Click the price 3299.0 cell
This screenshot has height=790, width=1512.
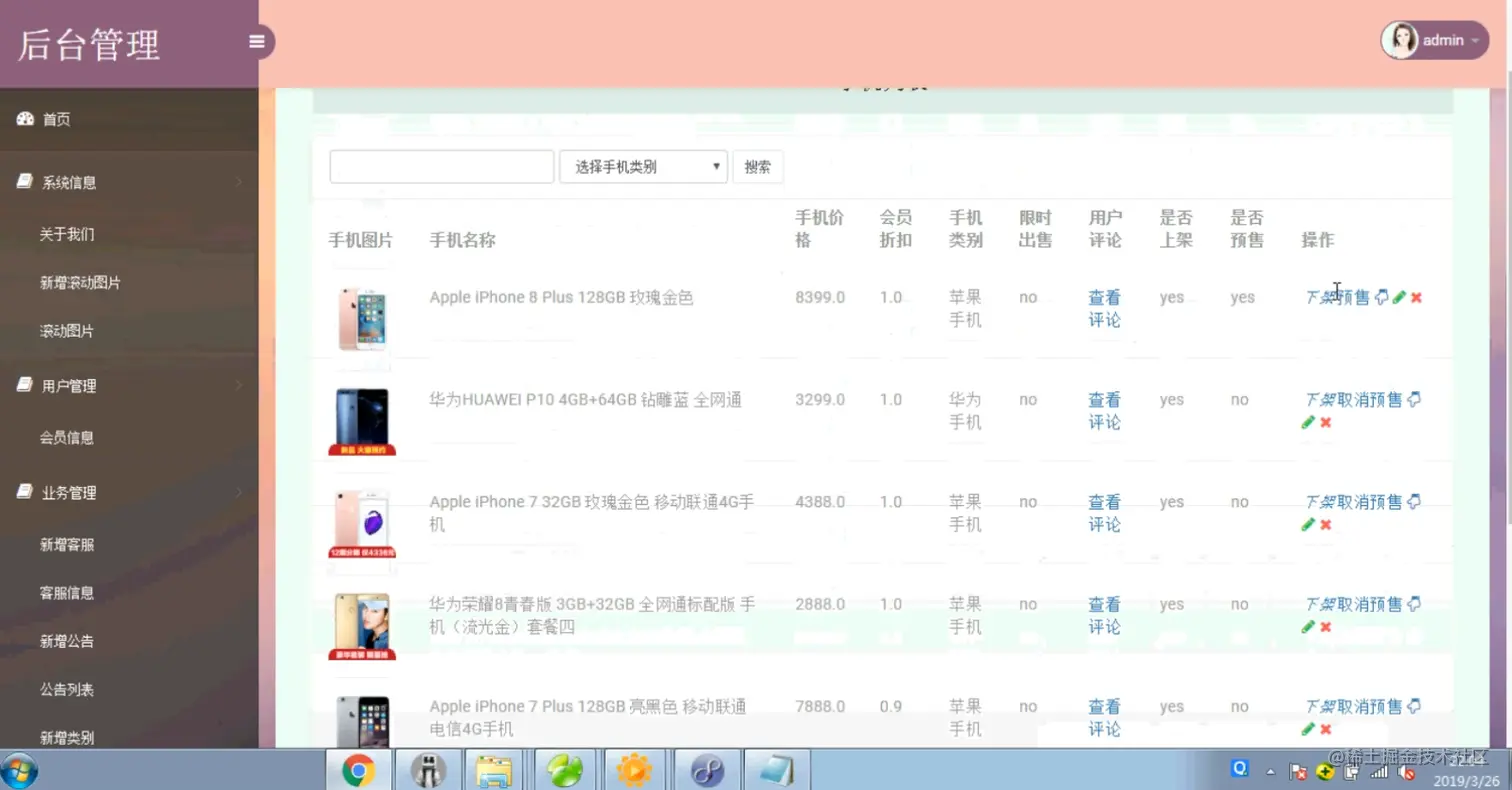(x=820, y=399)
